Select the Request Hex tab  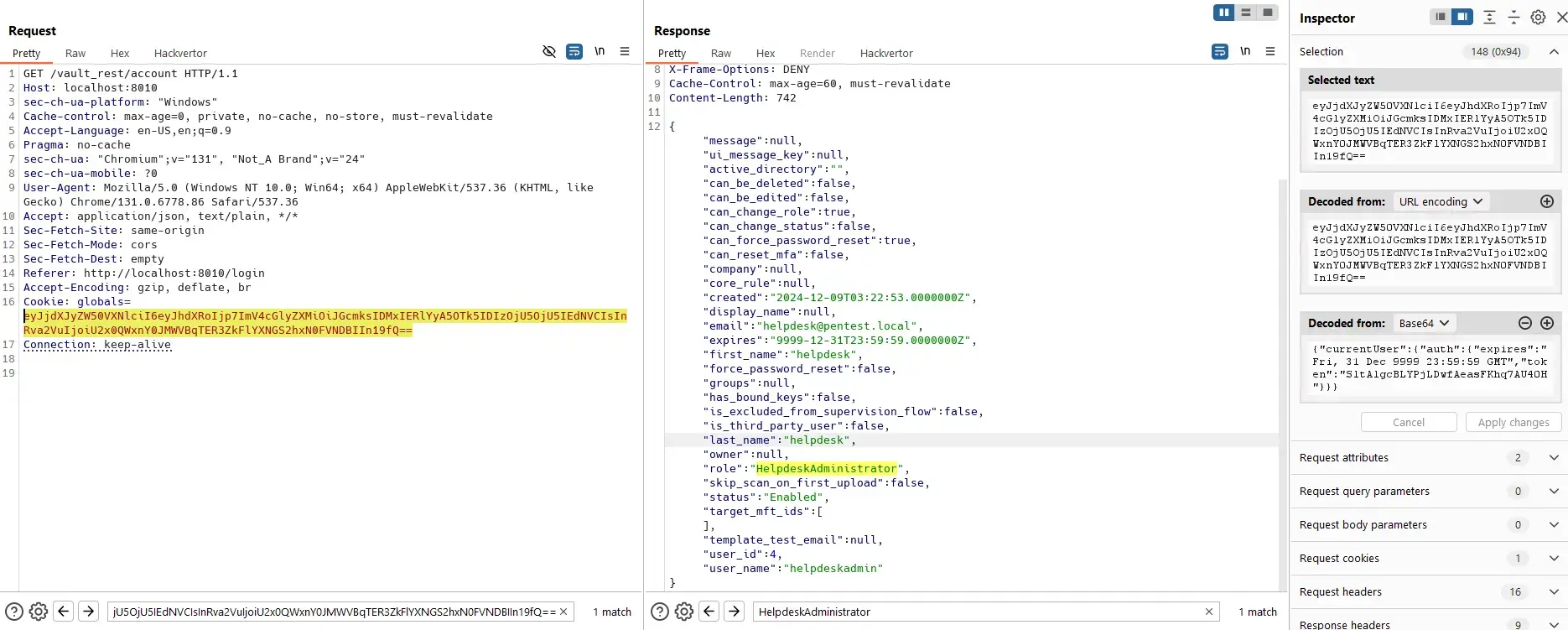pyautogui.click(x=120, y=53)
